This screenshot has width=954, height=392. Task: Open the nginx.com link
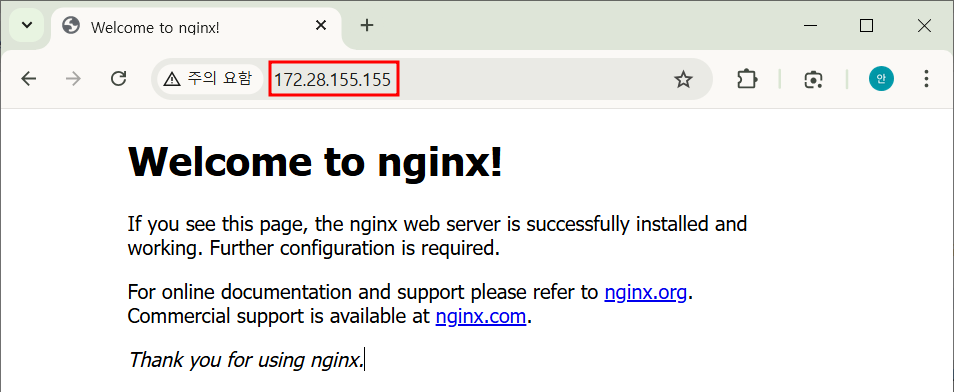(x=481, y=317)
